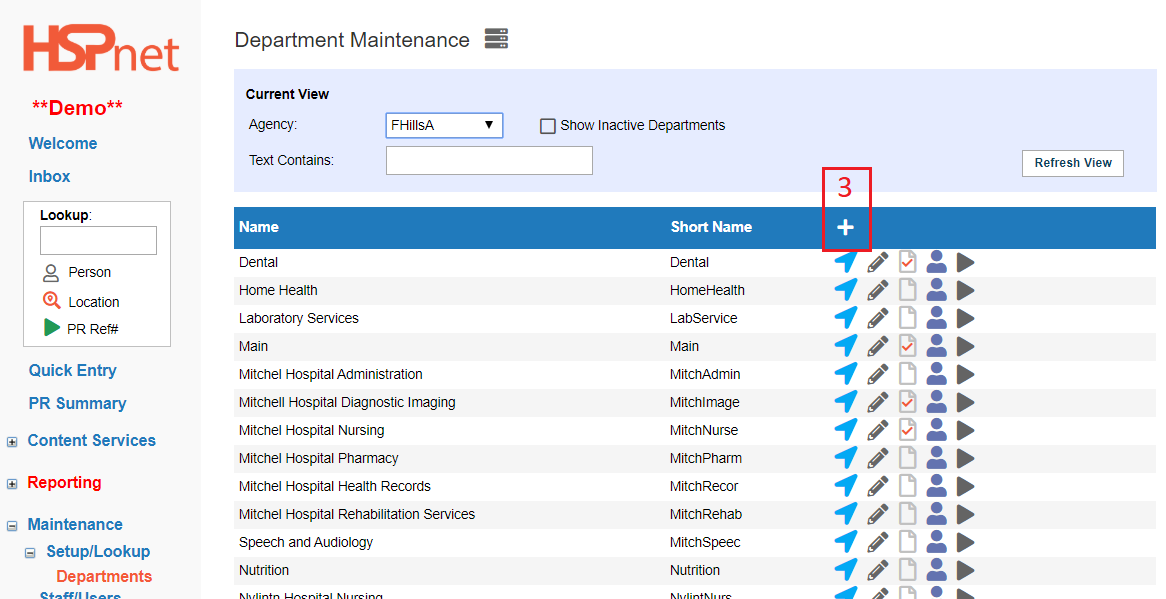Focus the Text Contains input field
The image size is (1166, 599).
(489, 161)
